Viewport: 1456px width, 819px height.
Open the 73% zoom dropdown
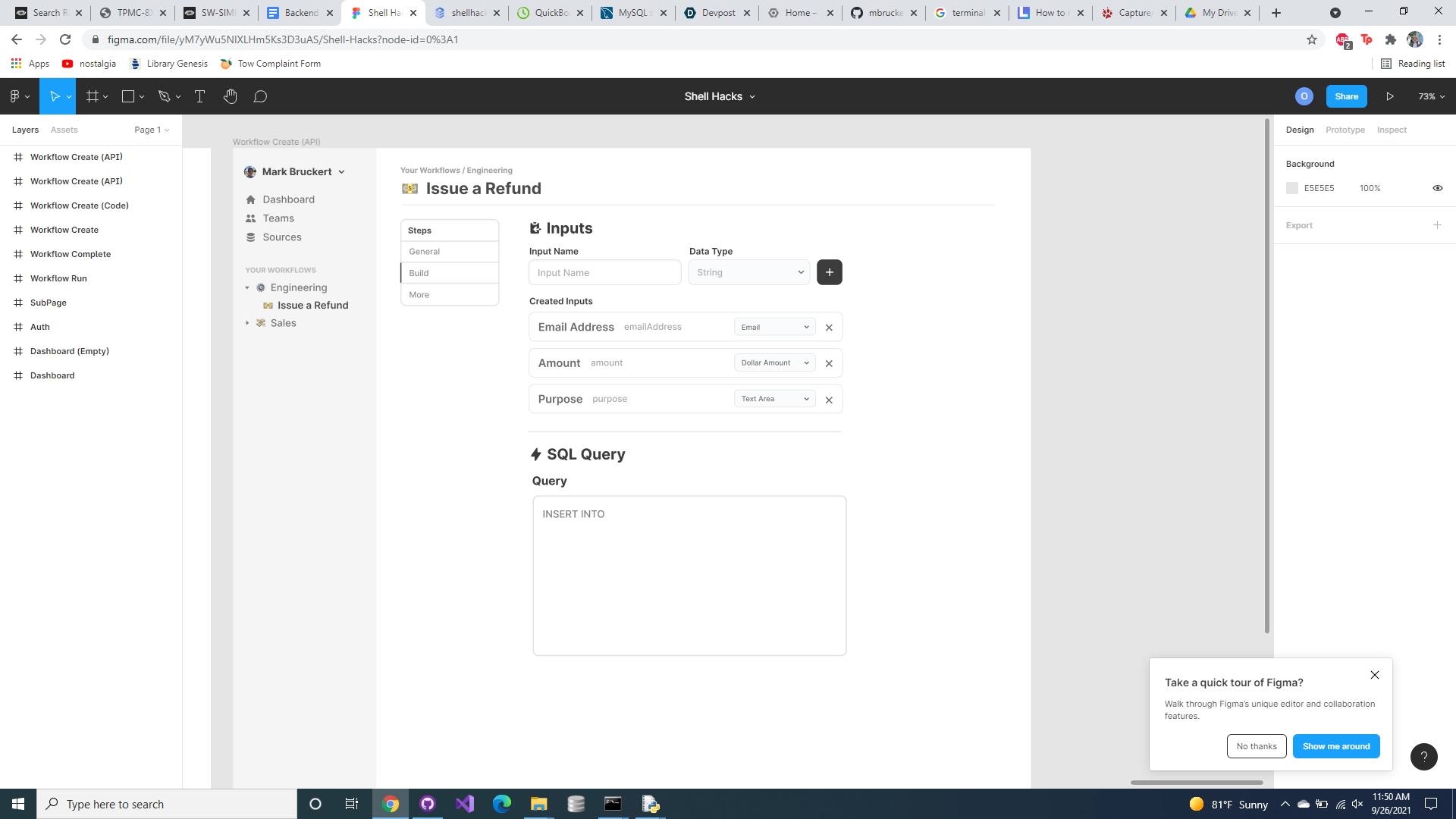point(1431,96)
